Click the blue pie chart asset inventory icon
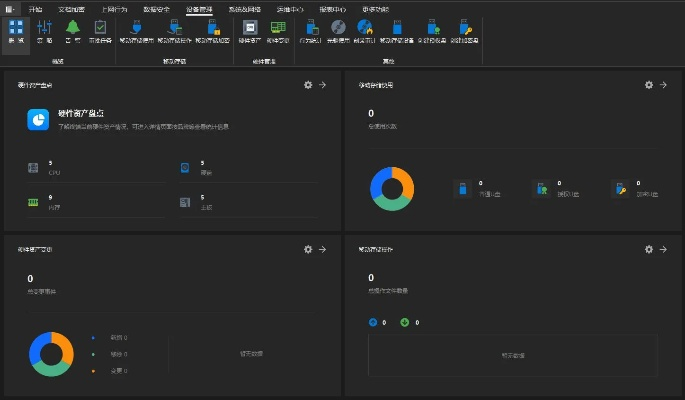The width and height of the screenshot is (685, 400). coord(38,119)
